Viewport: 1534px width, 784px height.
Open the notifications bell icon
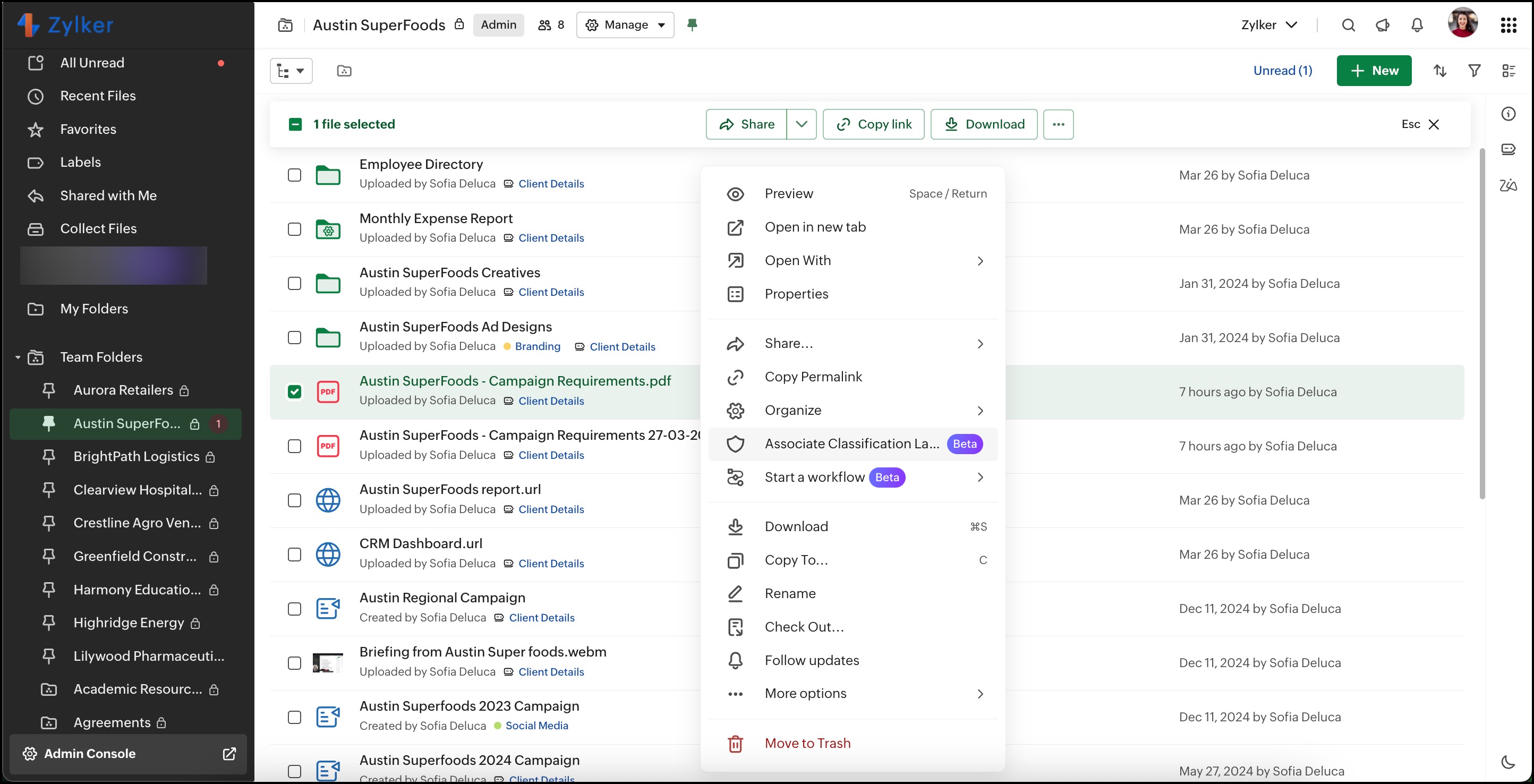[x=1417, y=25]
